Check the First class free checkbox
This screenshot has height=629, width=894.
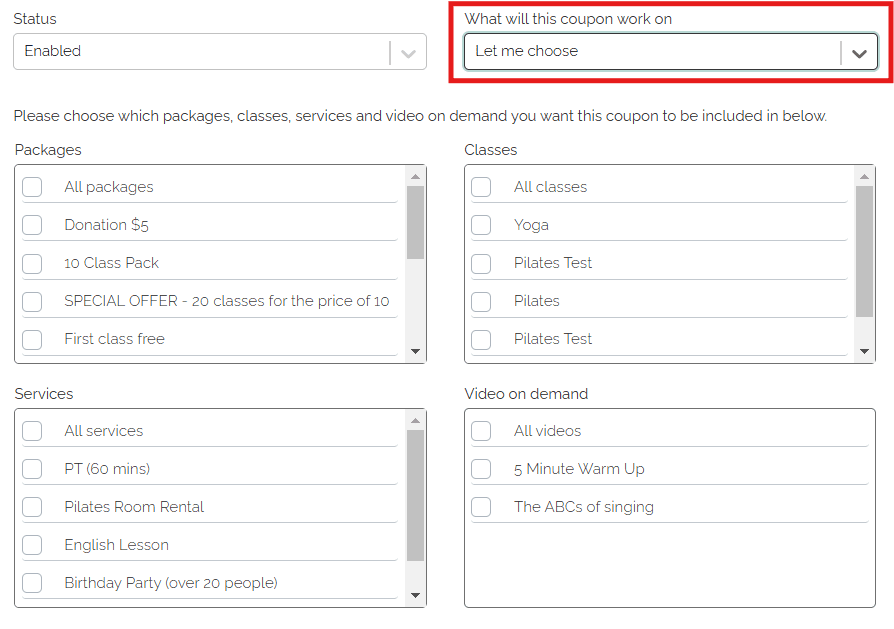33,339
